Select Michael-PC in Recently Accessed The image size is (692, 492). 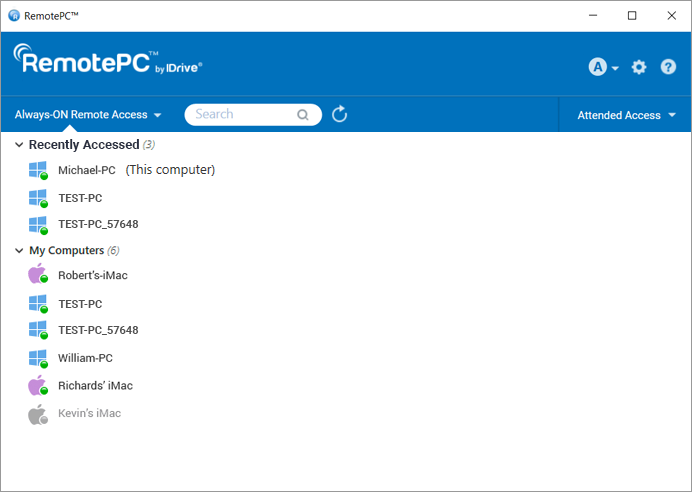click(86, 170)
